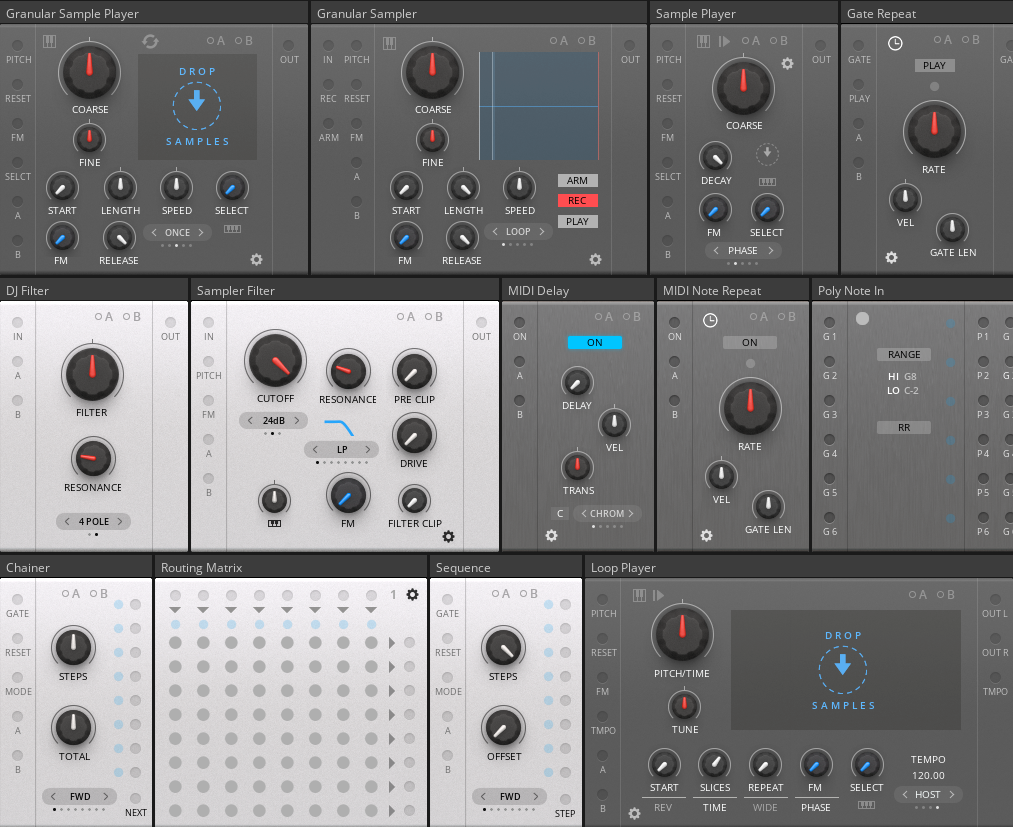This screenshot has width=1013, height=827.
Task: Click the circular reload icon in Granular Sample Player
Action: pos(151,40)
